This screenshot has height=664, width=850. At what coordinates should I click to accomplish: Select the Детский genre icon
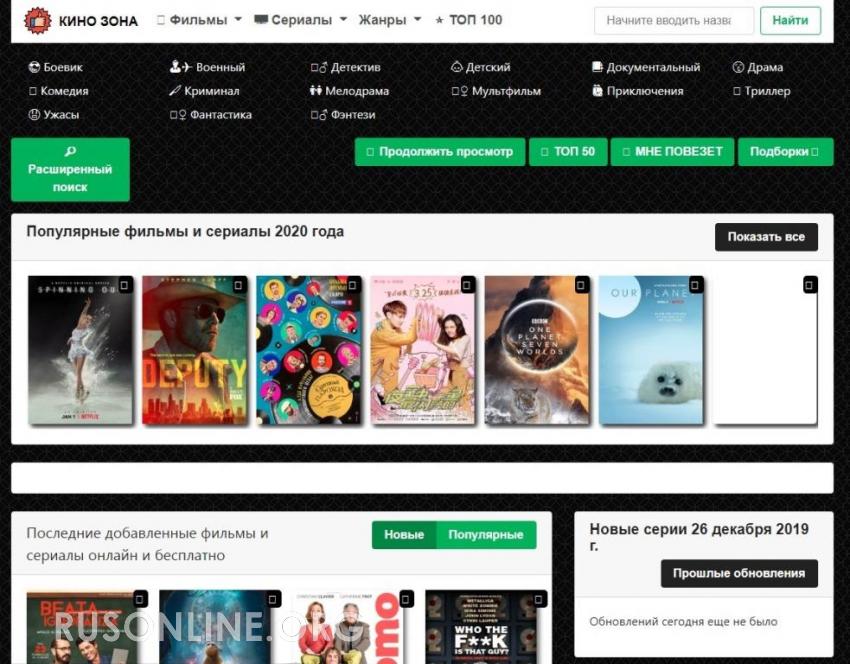[x=456, y=67]
